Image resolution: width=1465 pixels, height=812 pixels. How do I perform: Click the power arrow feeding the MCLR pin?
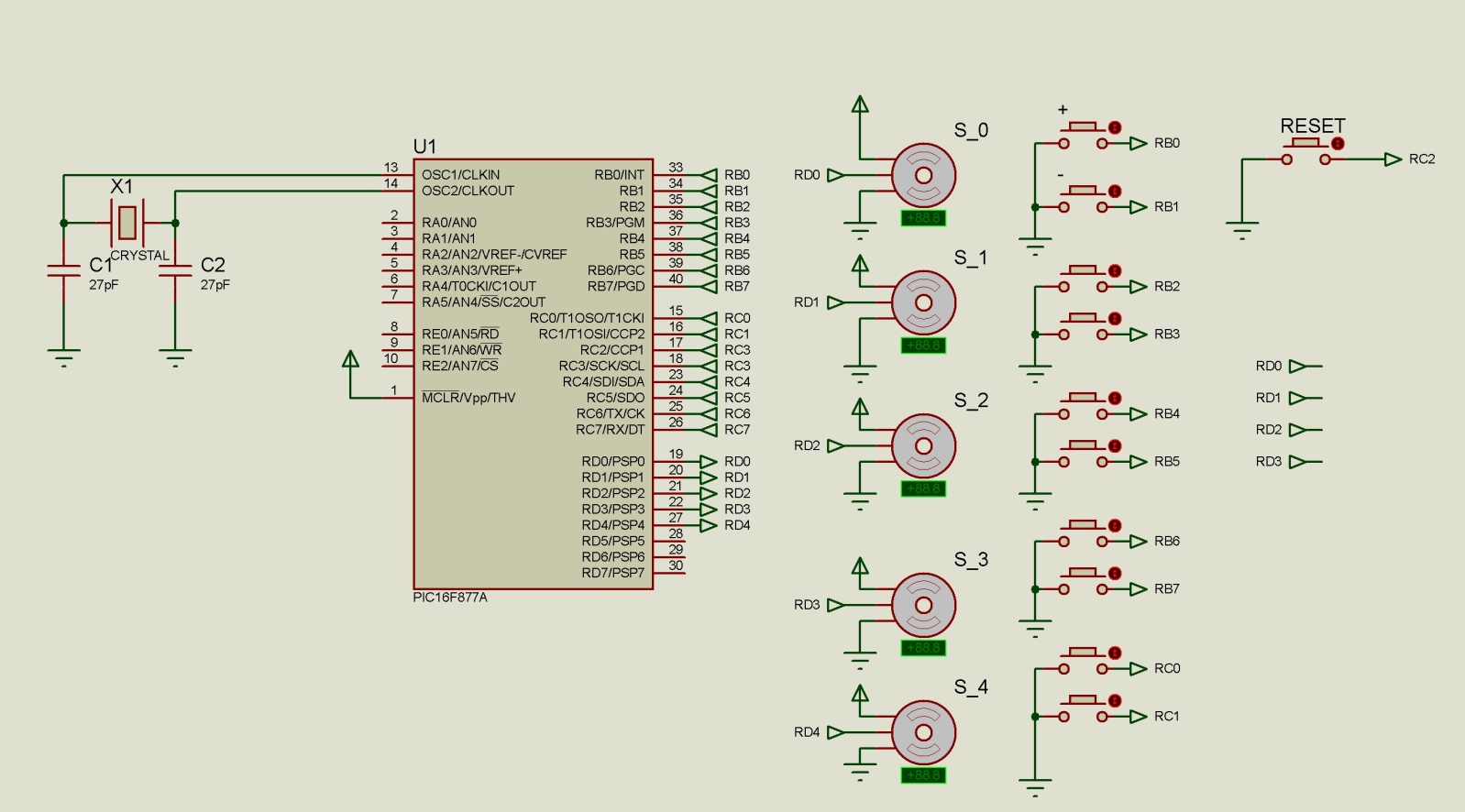350,359
